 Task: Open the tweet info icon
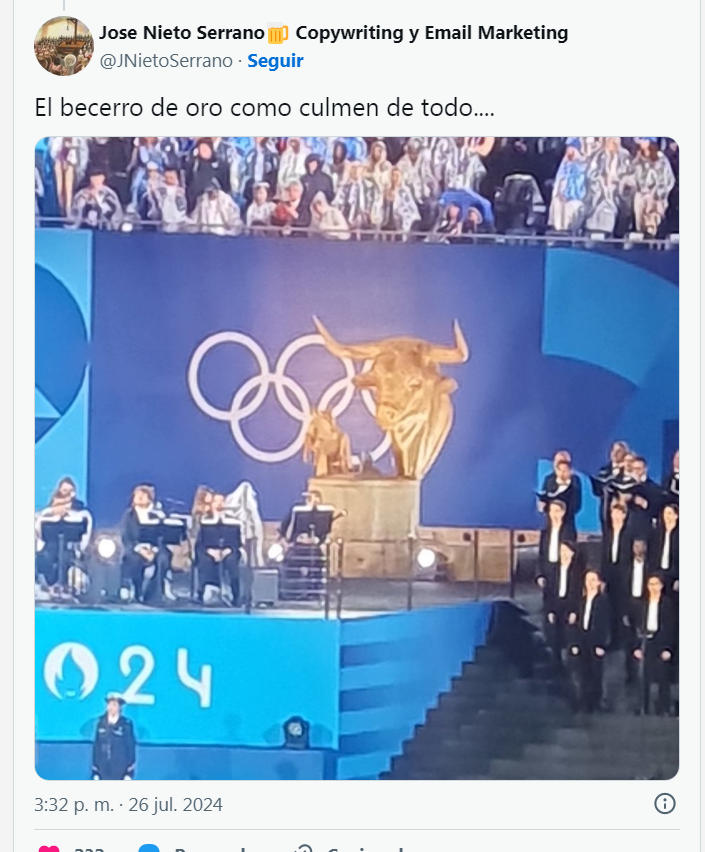point(664,803)
